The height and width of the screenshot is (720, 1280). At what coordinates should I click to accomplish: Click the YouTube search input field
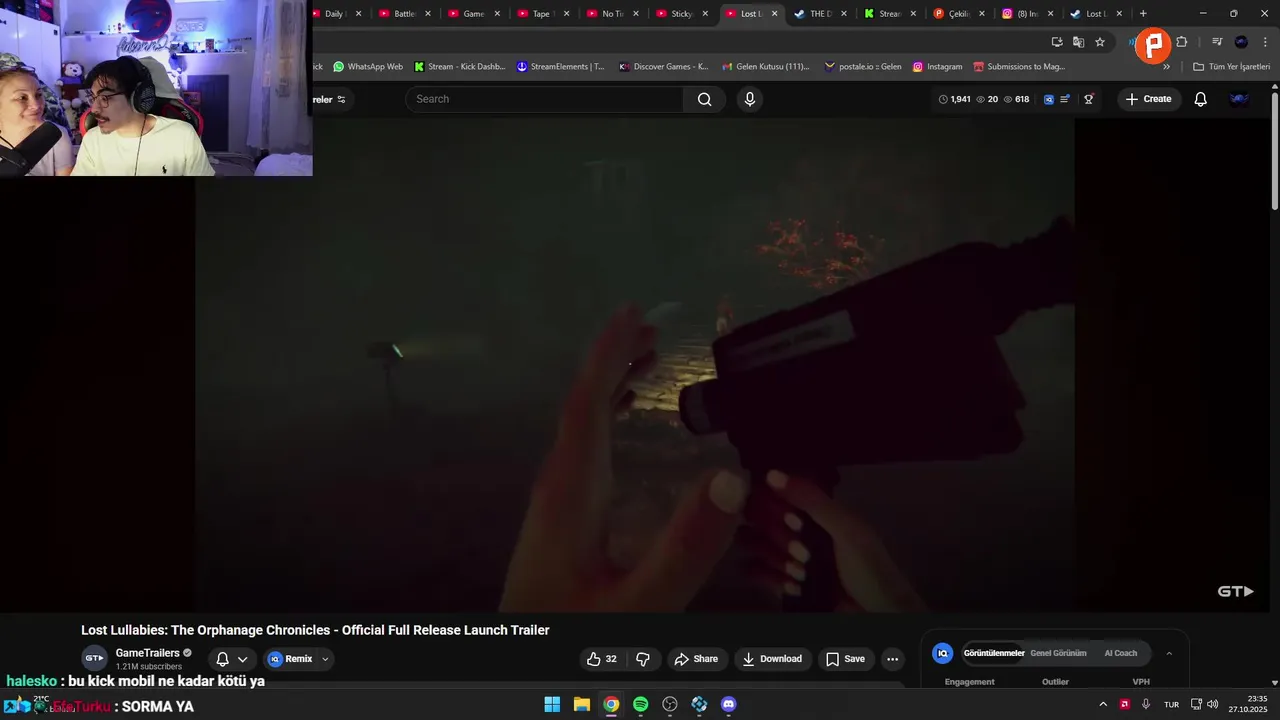pos(545,99)
